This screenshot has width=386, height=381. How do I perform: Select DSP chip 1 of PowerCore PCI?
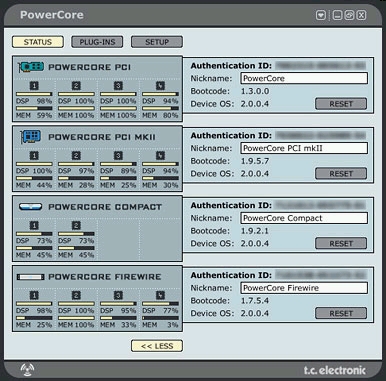tap(34, 86)
